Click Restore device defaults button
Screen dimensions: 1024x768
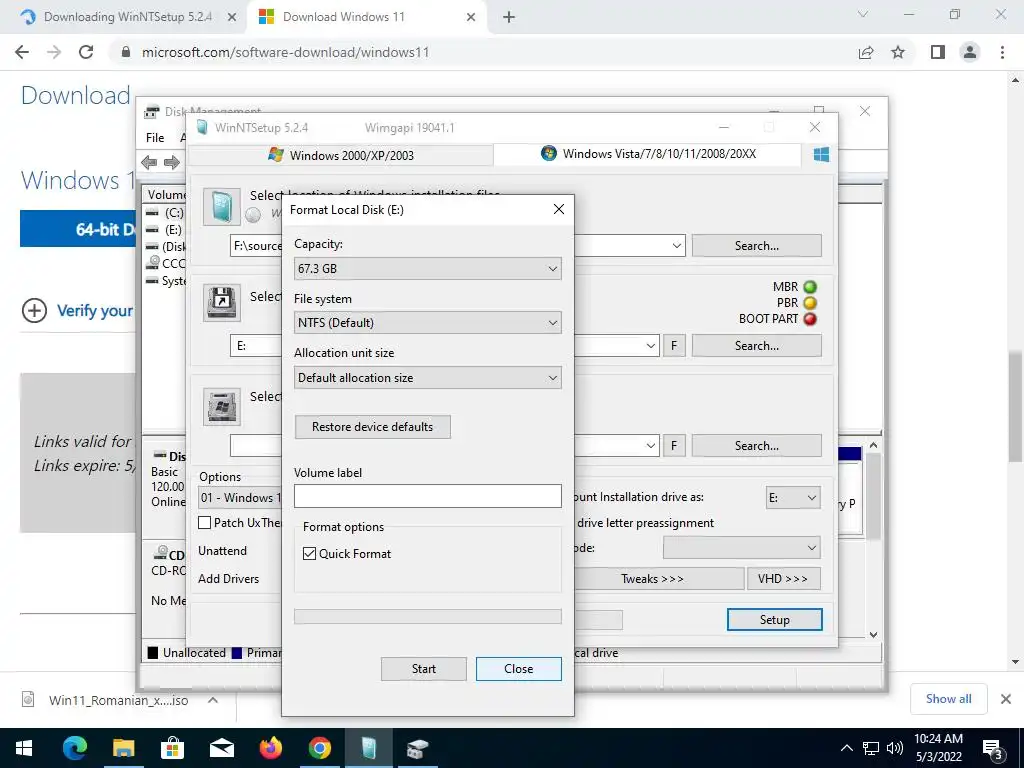click(372, 427)
